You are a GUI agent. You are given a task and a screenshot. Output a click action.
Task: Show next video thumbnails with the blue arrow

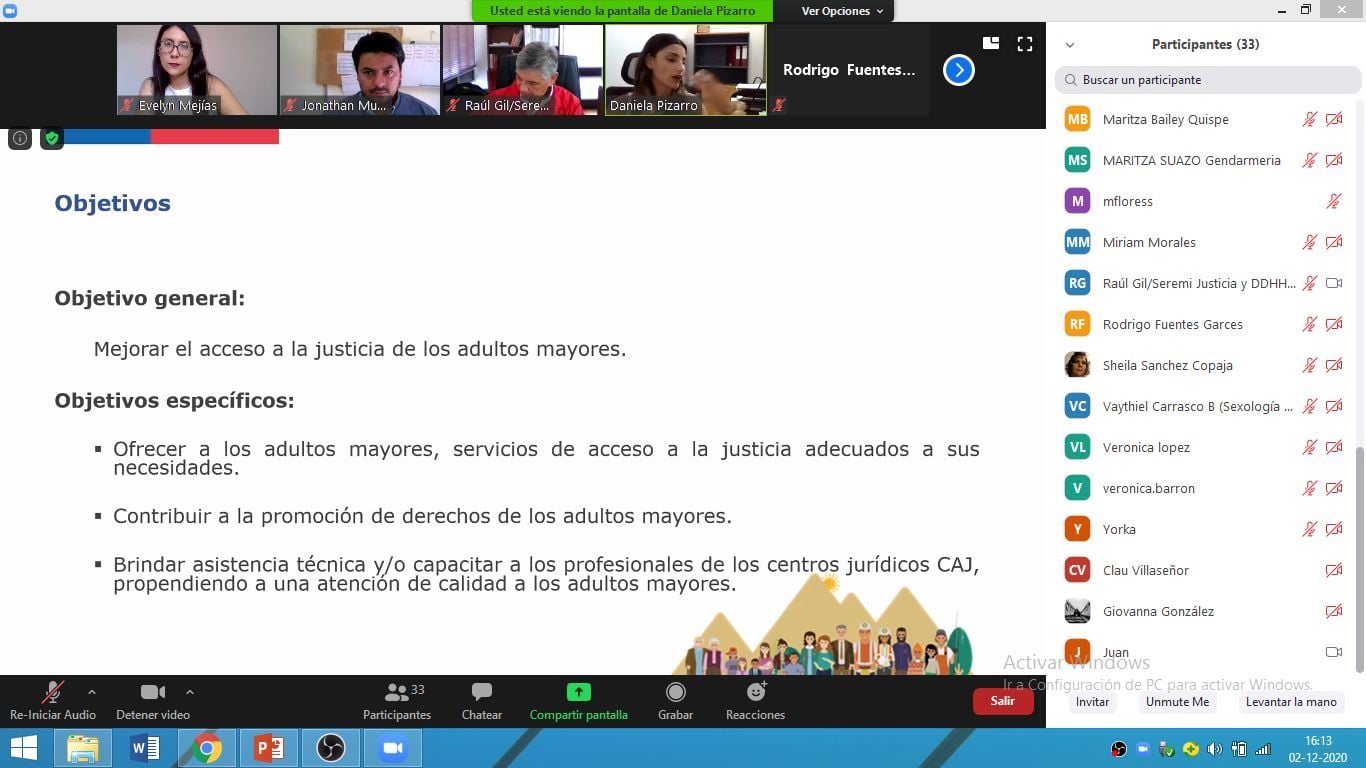(958, 70)
